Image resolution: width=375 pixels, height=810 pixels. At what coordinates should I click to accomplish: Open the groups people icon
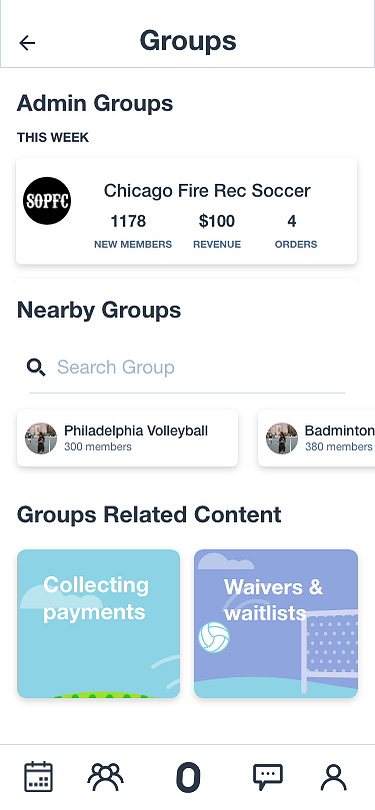pyautogui.click(x=105, y=776)
